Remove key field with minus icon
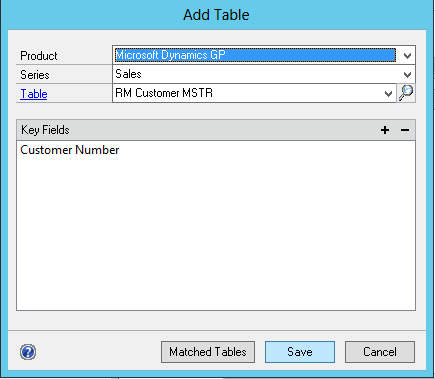Image resolution: width=435 pixels, height=379 pixels. [x=405, y=130]
